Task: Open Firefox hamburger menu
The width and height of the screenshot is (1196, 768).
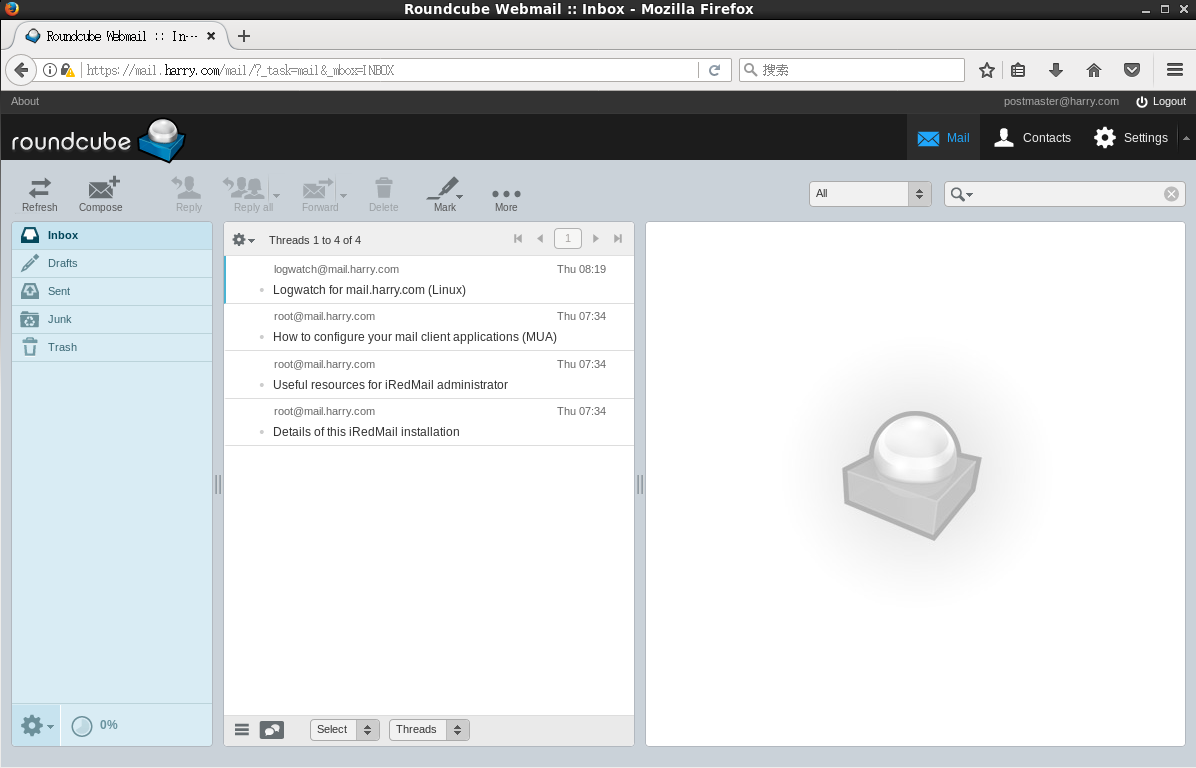Action: [x=1175, y=70]
